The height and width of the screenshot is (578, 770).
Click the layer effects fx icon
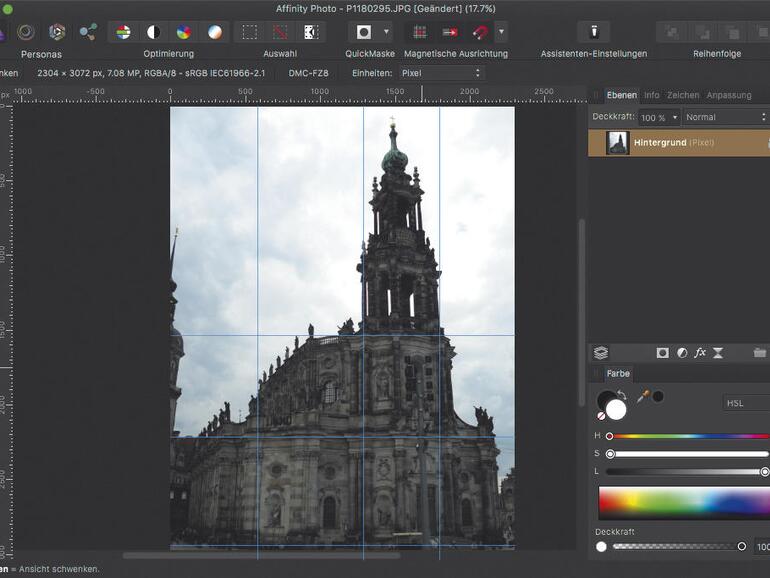tap(700, 353)
